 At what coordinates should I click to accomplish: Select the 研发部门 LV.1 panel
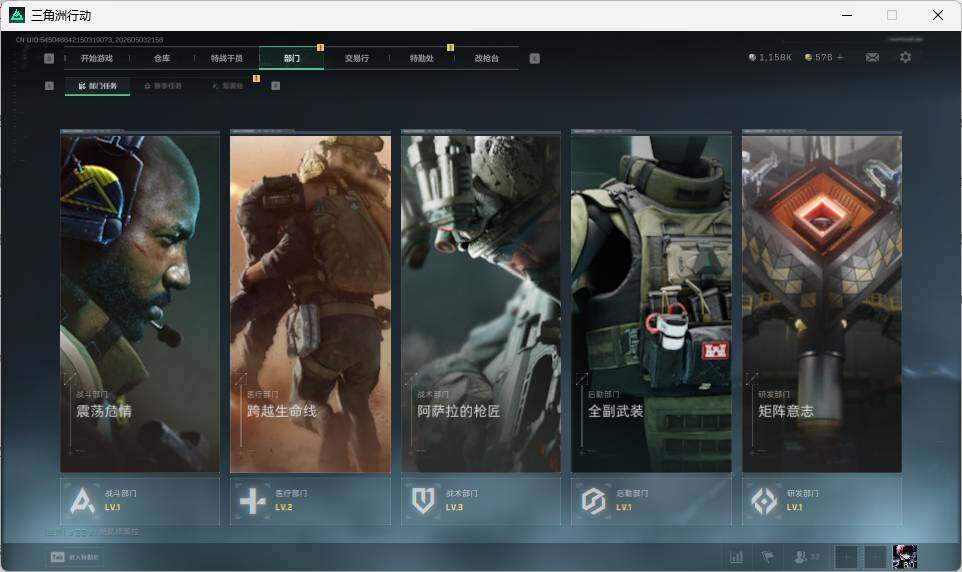click(822, 501)
